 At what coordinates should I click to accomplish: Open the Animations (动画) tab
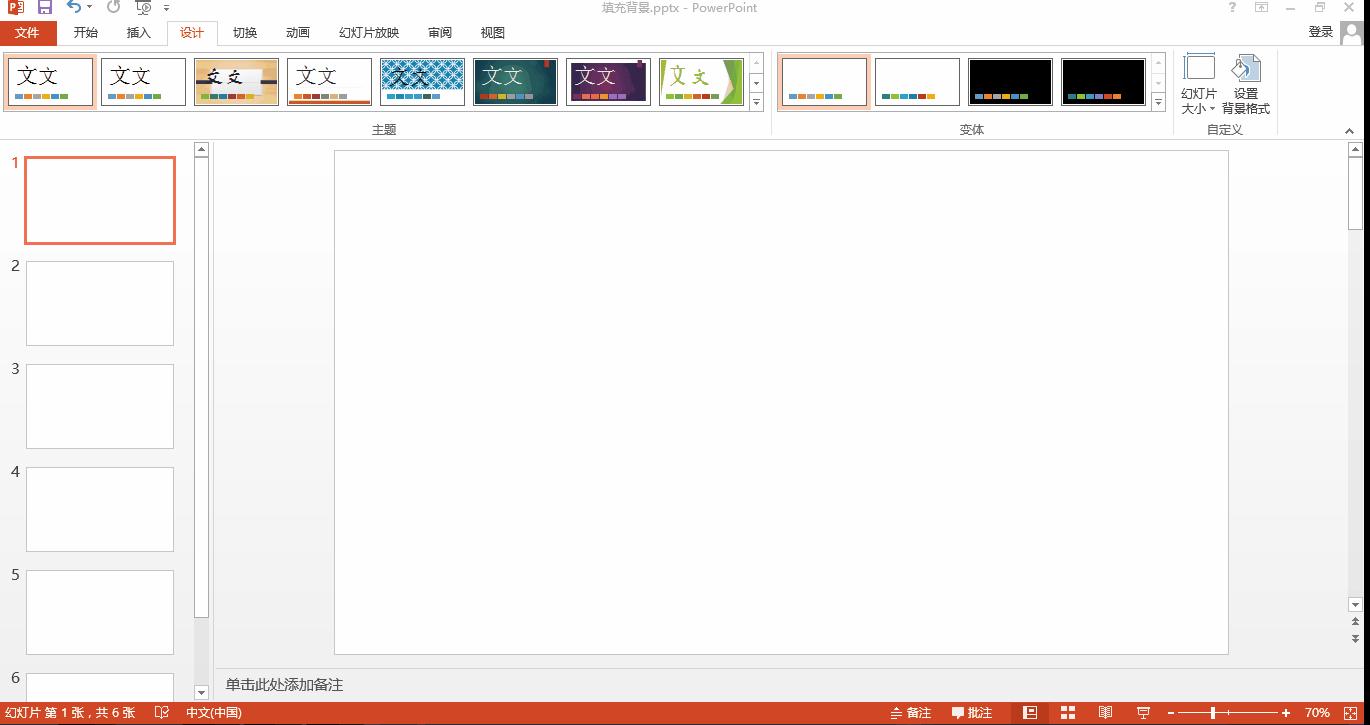(298, 33)
